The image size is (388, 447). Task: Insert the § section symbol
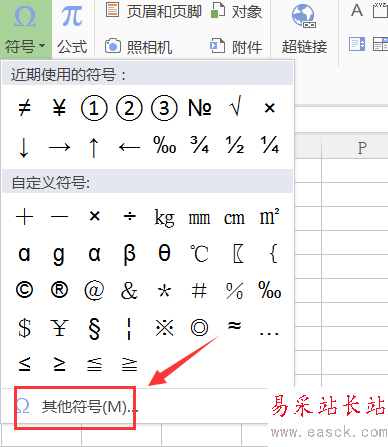(94, 328)
